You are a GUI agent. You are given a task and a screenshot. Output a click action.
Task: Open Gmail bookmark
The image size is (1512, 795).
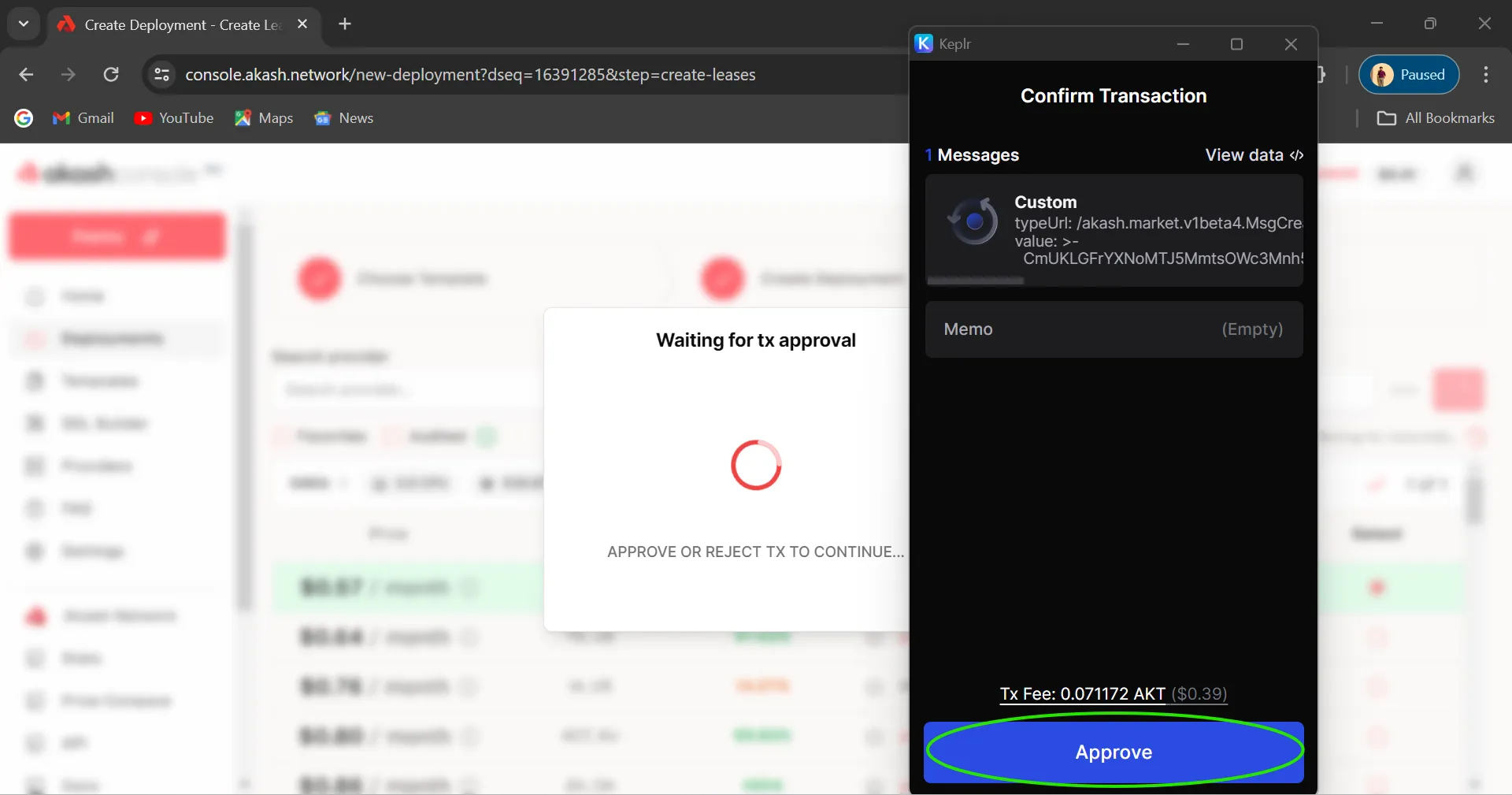pos(83,118)
